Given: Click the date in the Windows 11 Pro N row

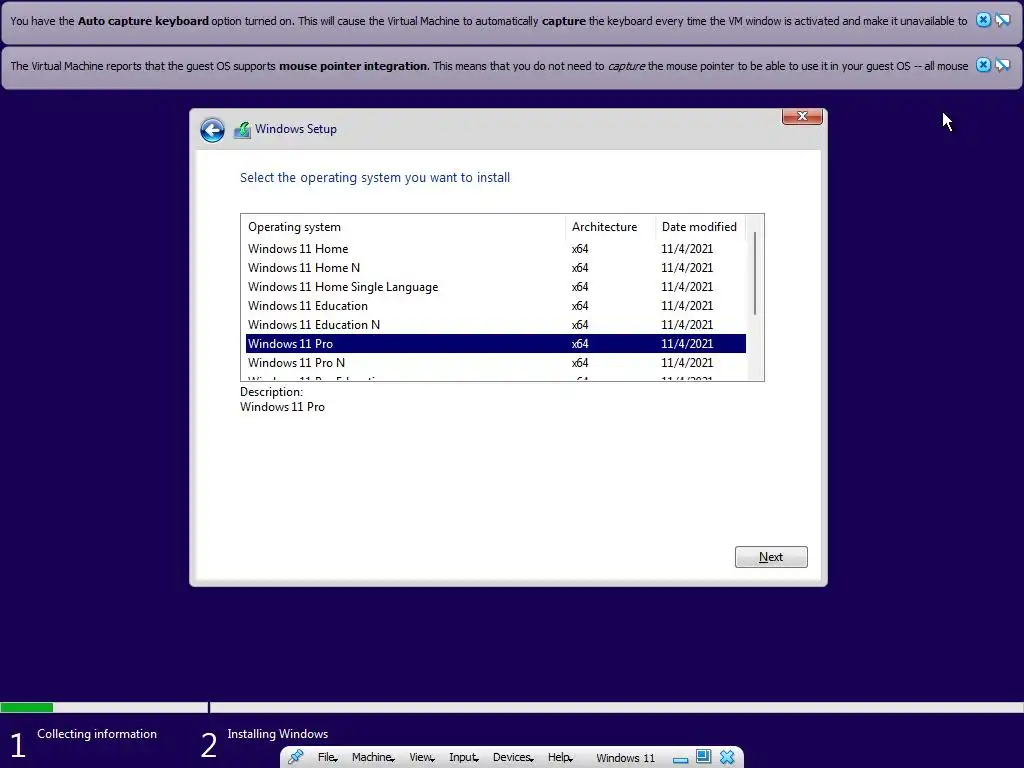Looking at the screenshot, I should click(687, 362).
